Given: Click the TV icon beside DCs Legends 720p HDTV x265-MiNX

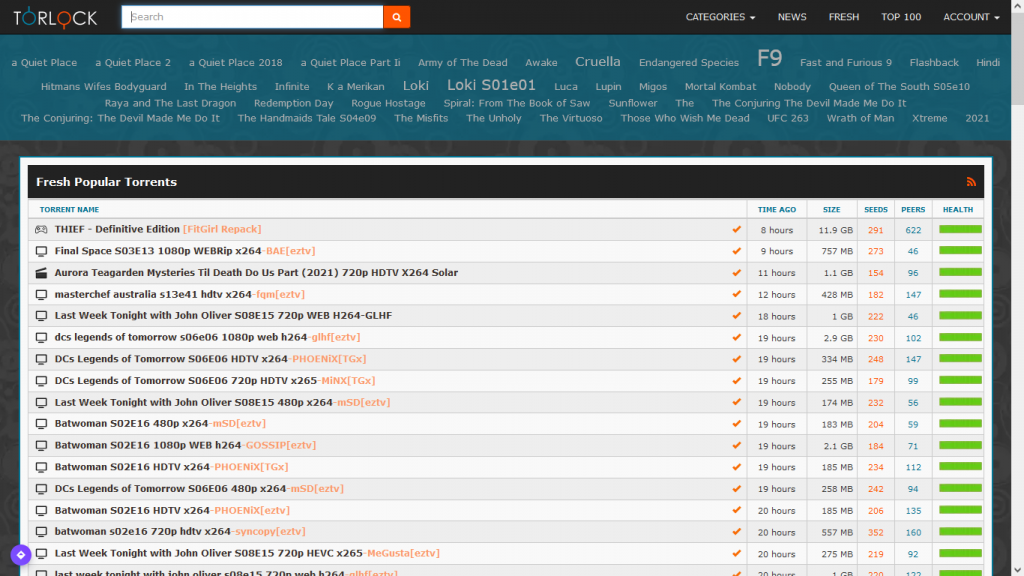Looking at the screenshot, I should [41, 381].
